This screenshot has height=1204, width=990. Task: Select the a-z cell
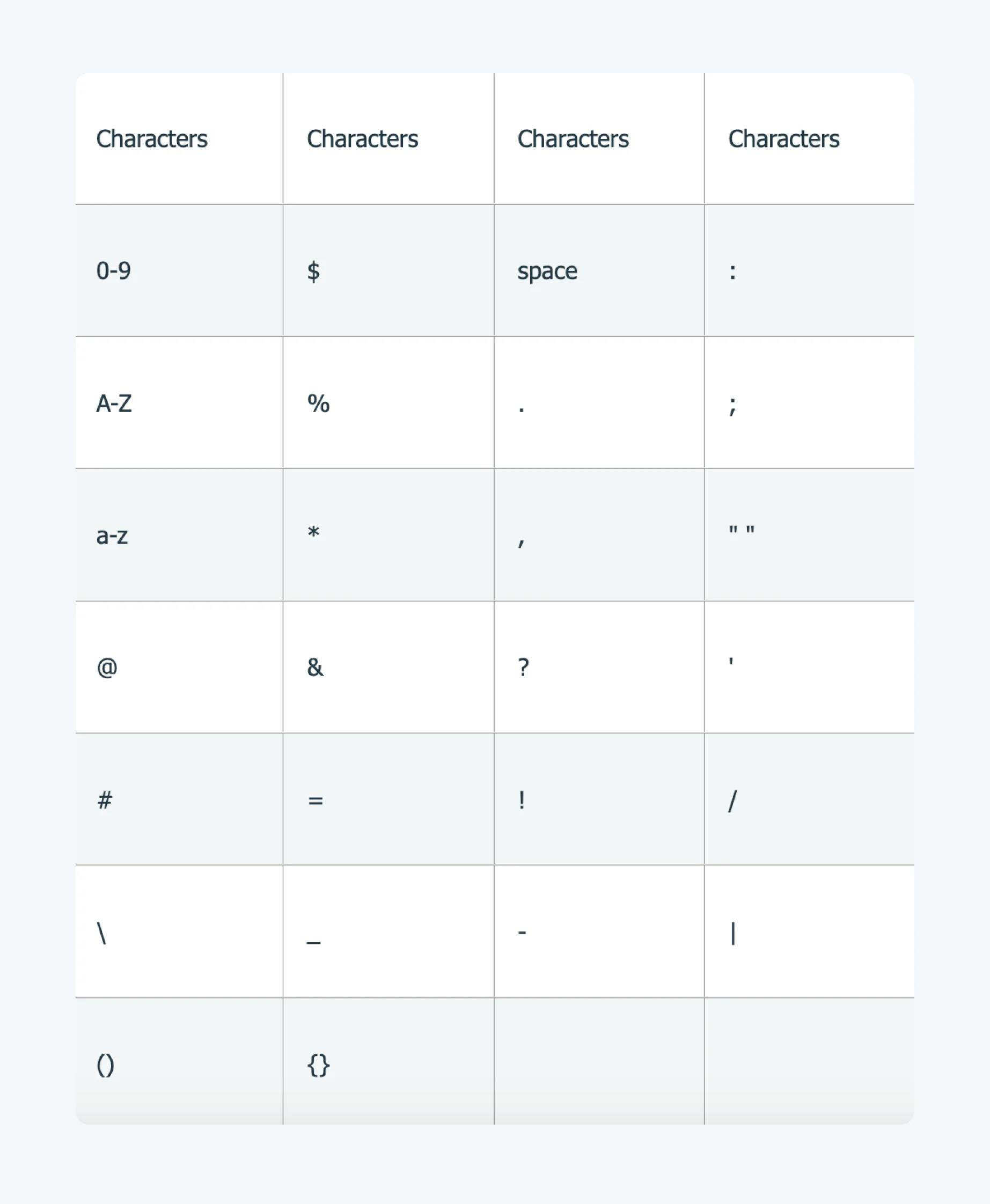click(x=179, y=535)
